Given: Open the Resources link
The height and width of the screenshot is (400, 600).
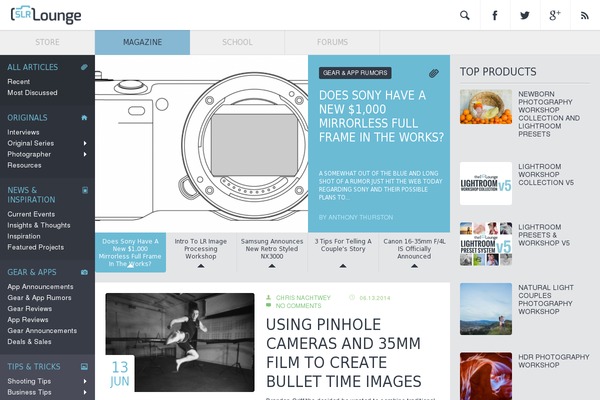Looking at the screenshot, I should [24, 165].
